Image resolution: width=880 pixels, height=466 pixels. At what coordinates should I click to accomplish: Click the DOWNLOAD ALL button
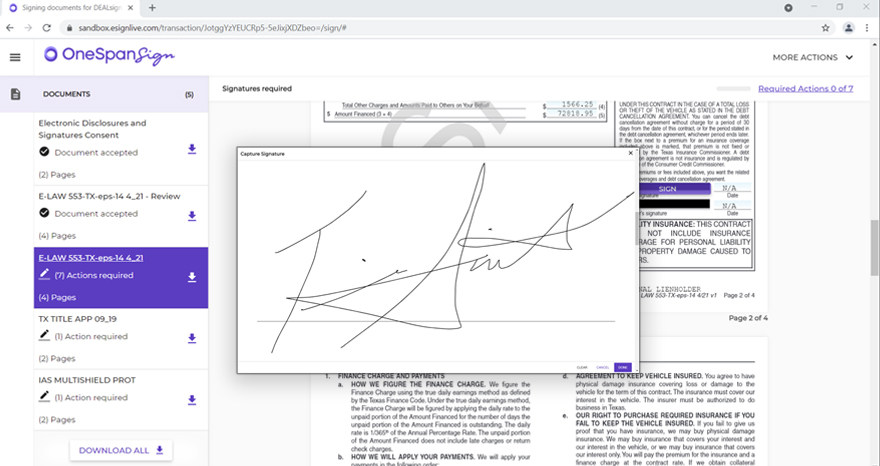121,450
